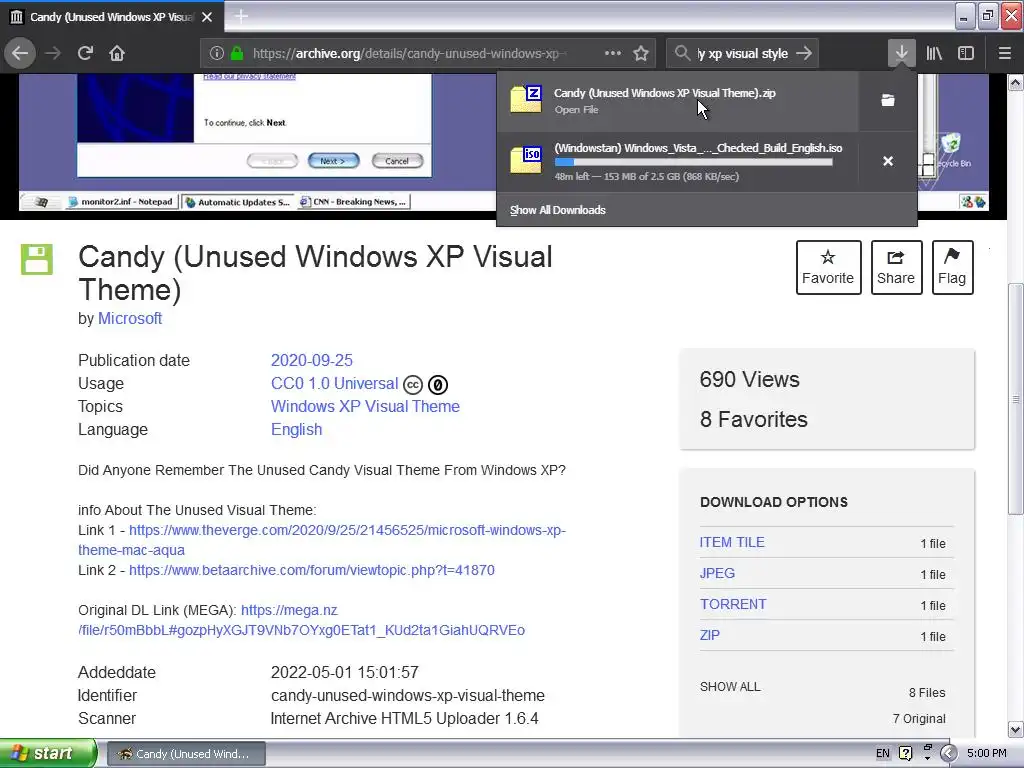Expand hidden tray icons arrow

click(x=948, y=754)
